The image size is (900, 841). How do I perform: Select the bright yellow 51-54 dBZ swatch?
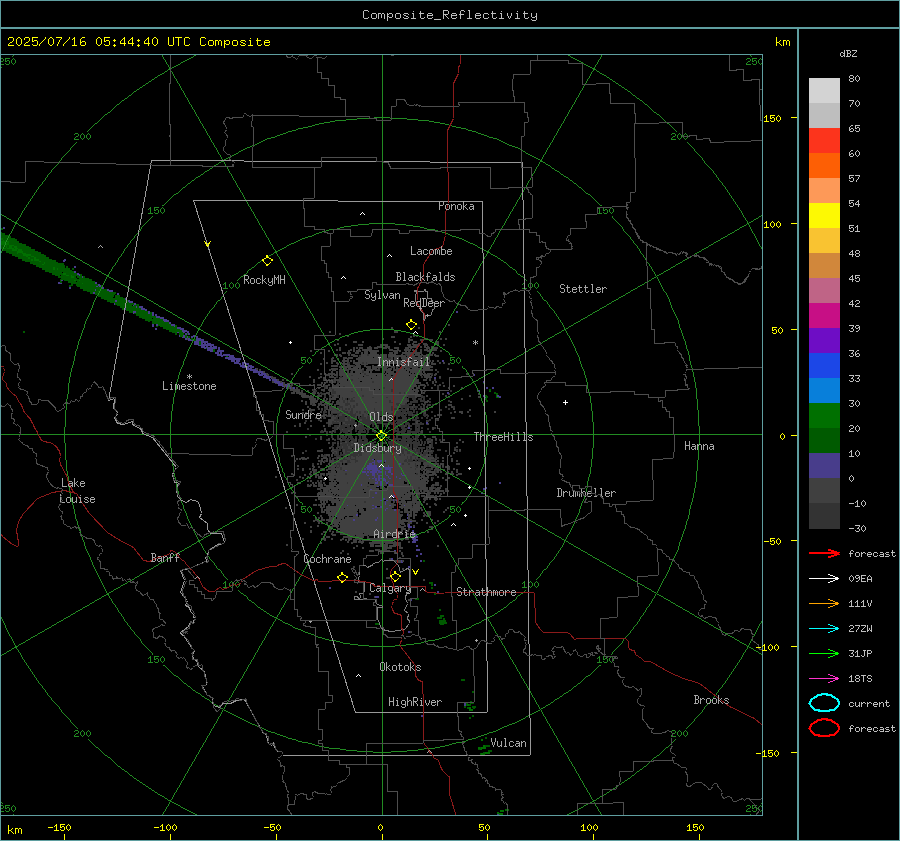coord(824,216)
